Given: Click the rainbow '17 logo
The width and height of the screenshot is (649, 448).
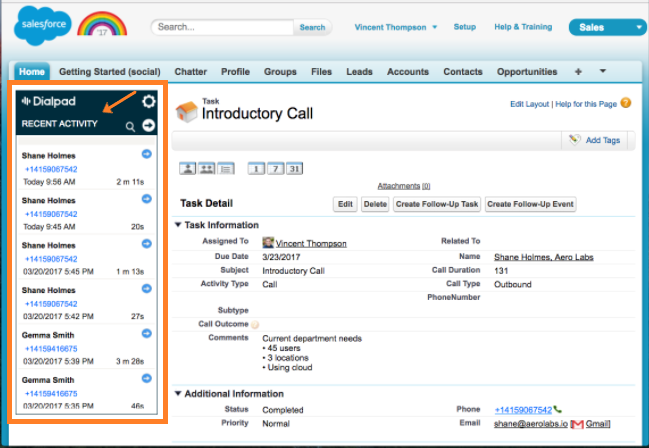Looking at the screenshot, I should point(102,25).
